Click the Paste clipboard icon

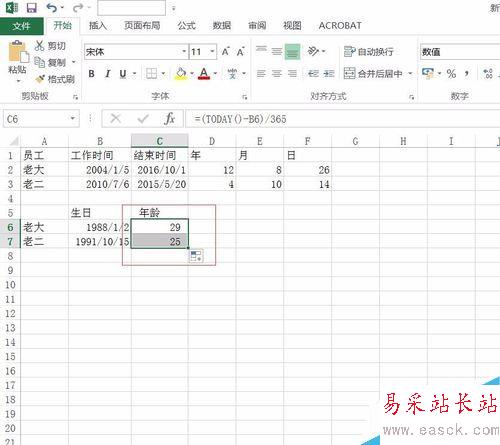[x=18, y=52]
